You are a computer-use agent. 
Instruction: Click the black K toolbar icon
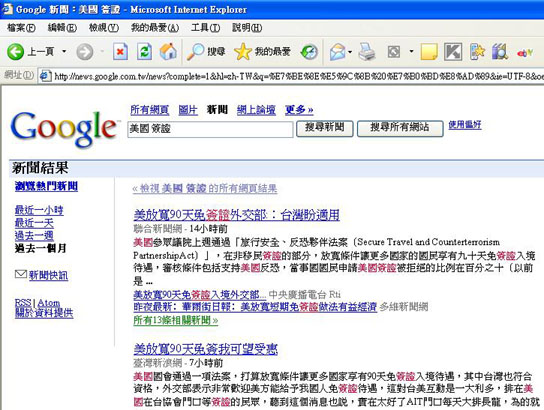click(x=453, y=52)
